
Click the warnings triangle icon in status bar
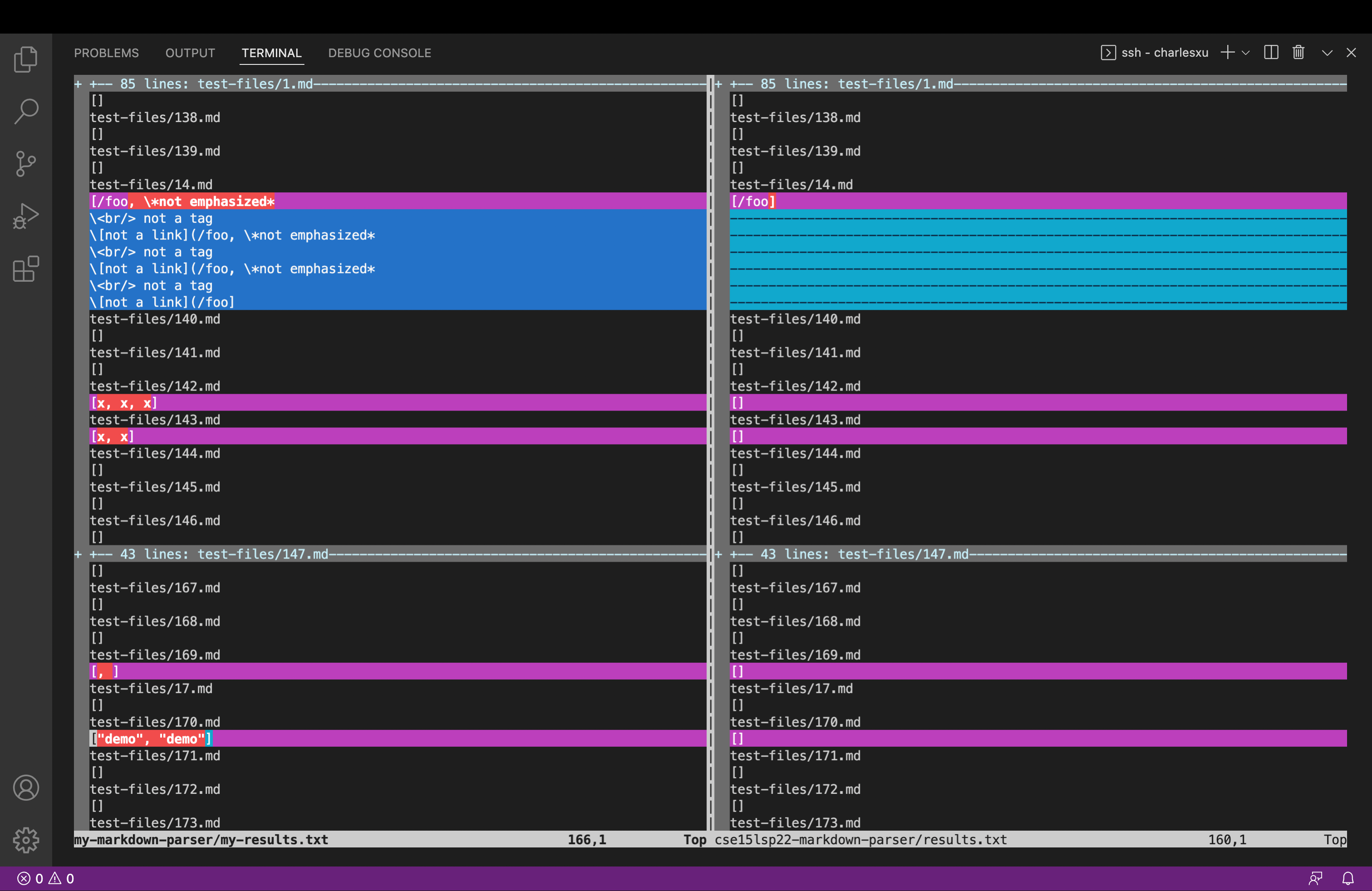point(55,878)
